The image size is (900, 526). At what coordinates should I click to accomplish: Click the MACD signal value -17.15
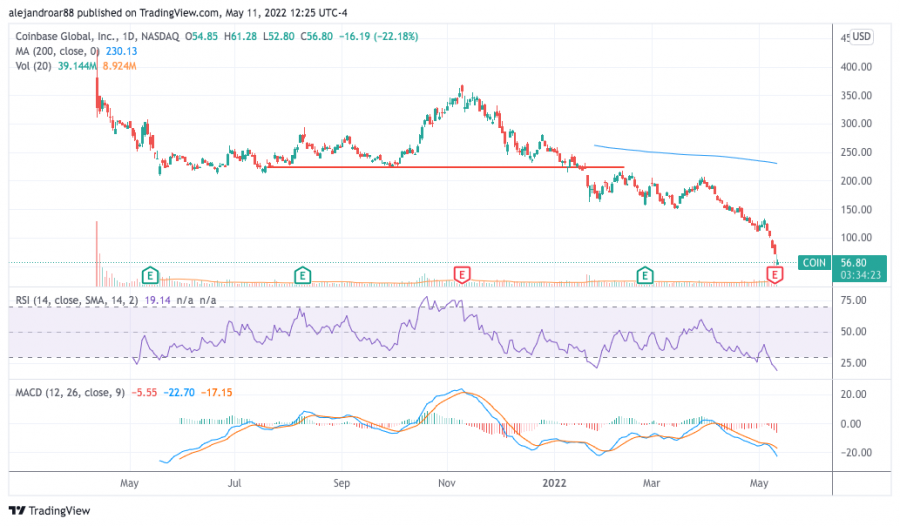pos(217,393)
